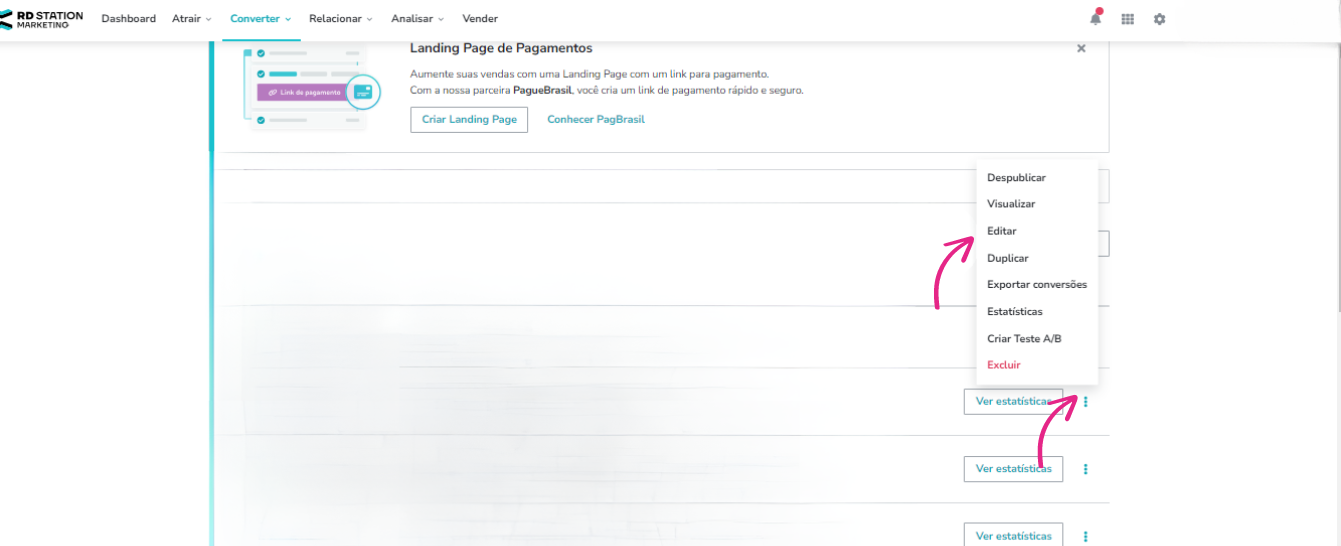Go to Dashboard in the top navigation
Viewport: 1341px width, 546px height.
129,19
